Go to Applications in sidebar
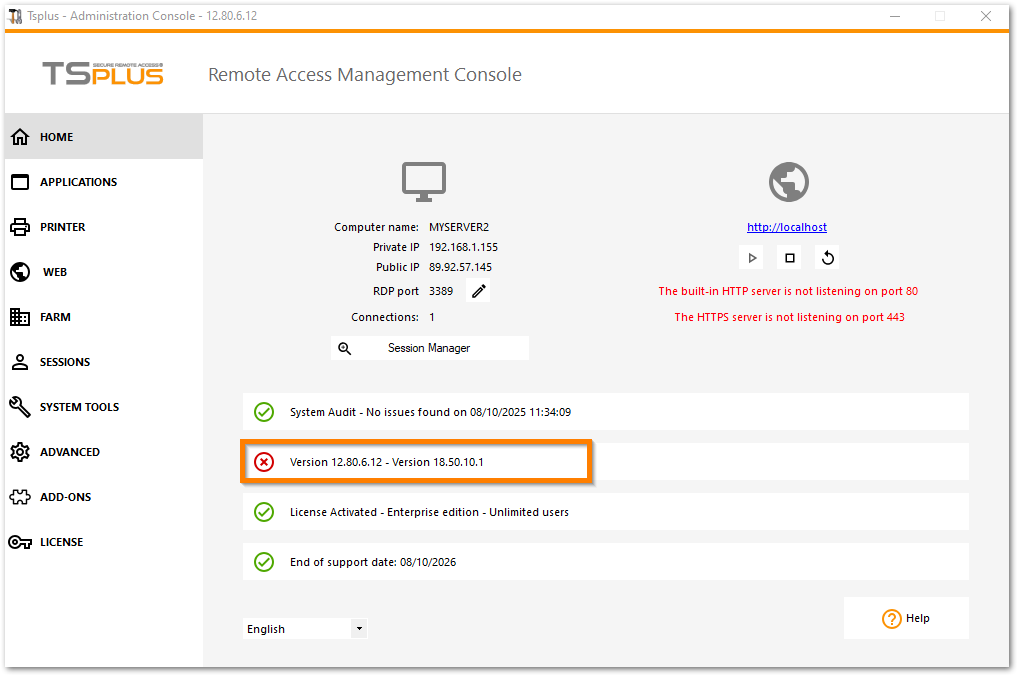1018x676 pixels. coord(78,182)
